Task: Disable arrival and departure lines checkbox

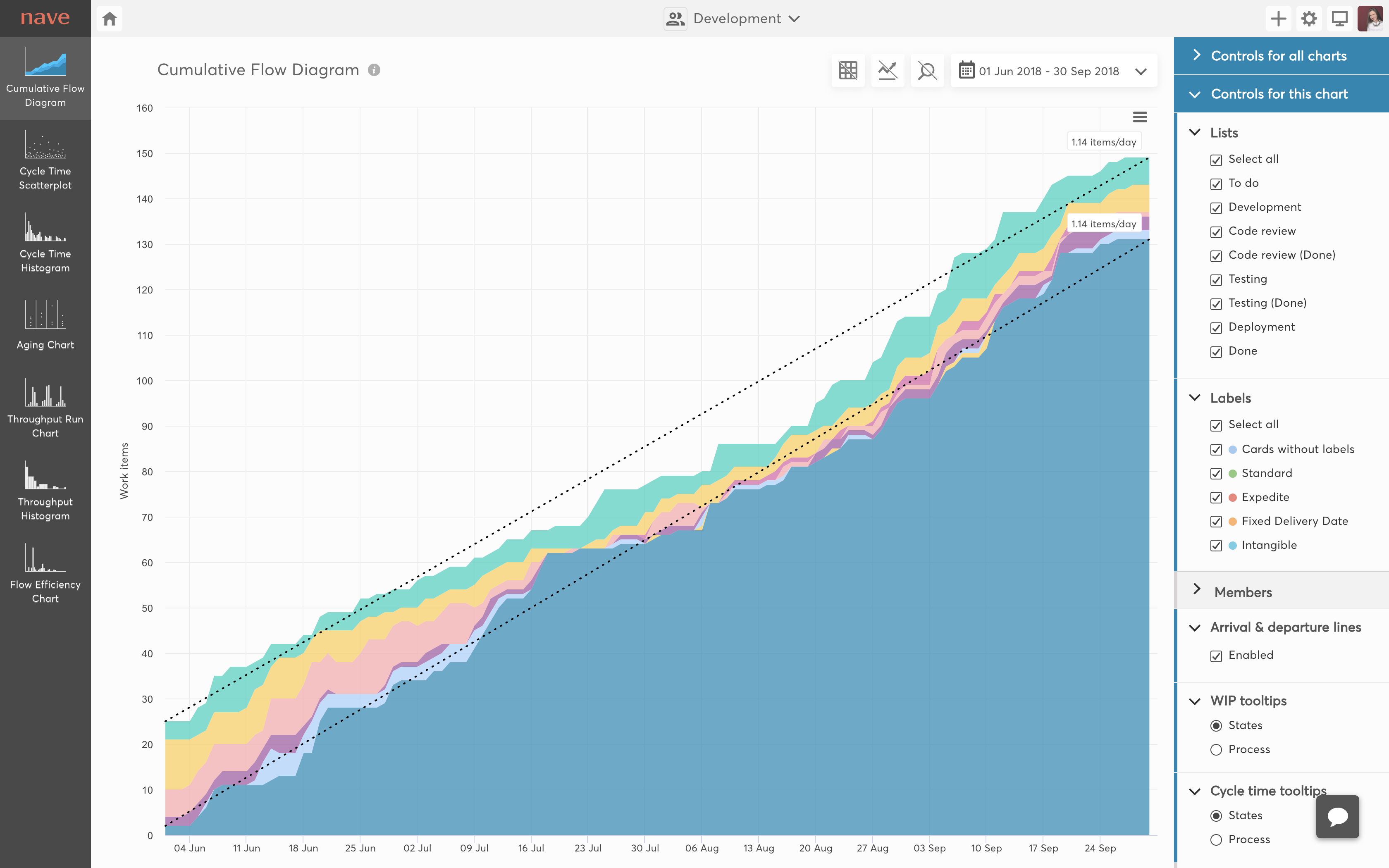Action: (x=1216, y=656)
